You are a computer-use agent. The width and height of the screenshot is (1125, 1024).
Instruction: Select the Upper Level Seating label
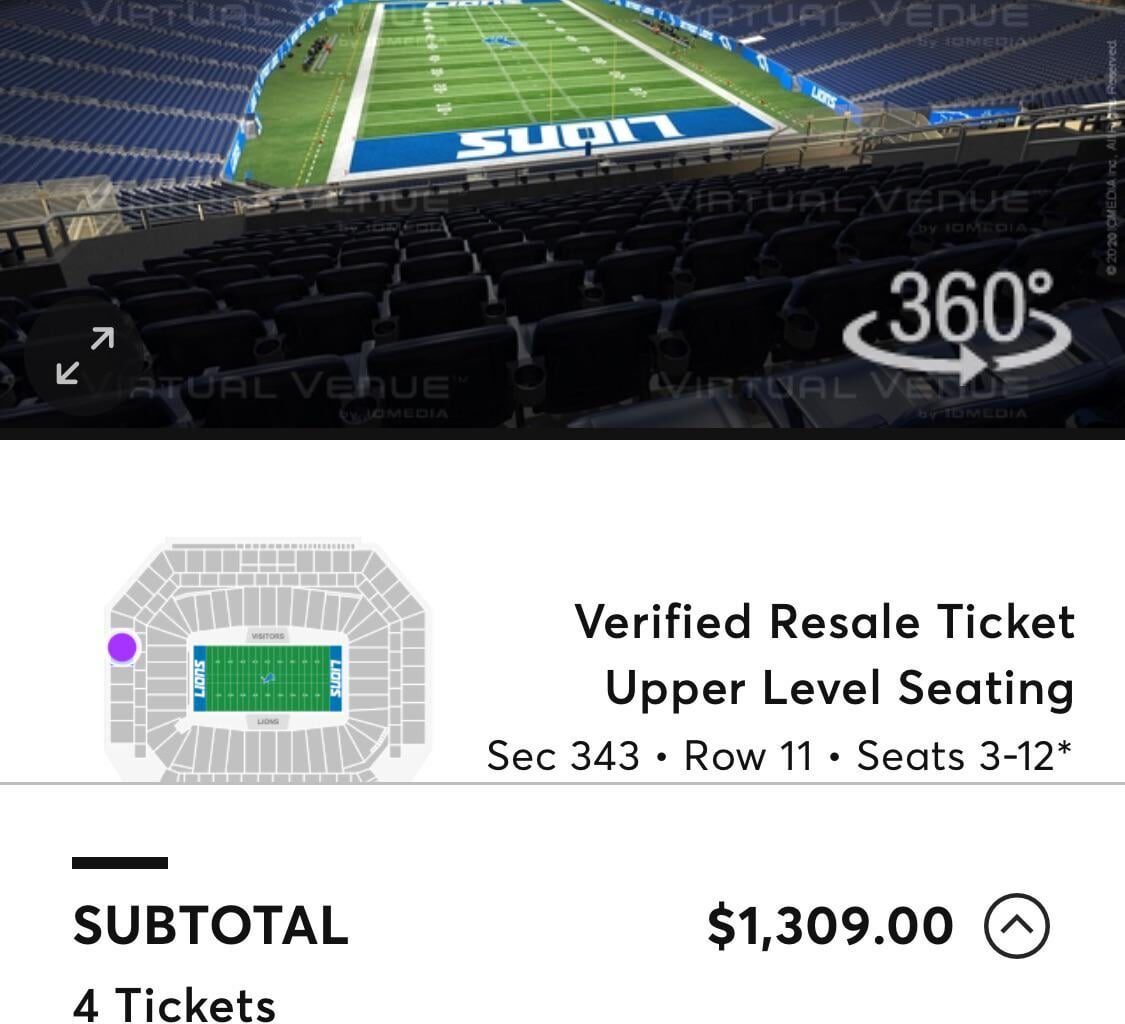coord(839,688)
